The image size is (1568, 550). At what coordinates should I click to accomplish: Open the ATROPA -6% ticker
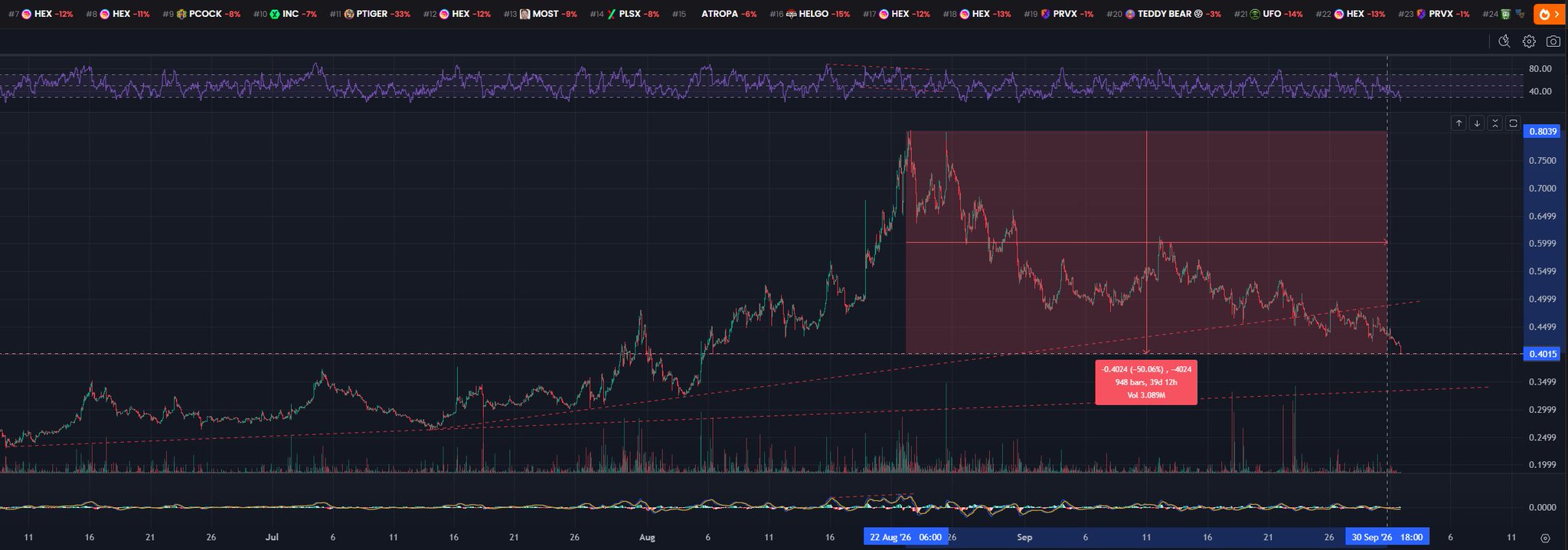714,14
